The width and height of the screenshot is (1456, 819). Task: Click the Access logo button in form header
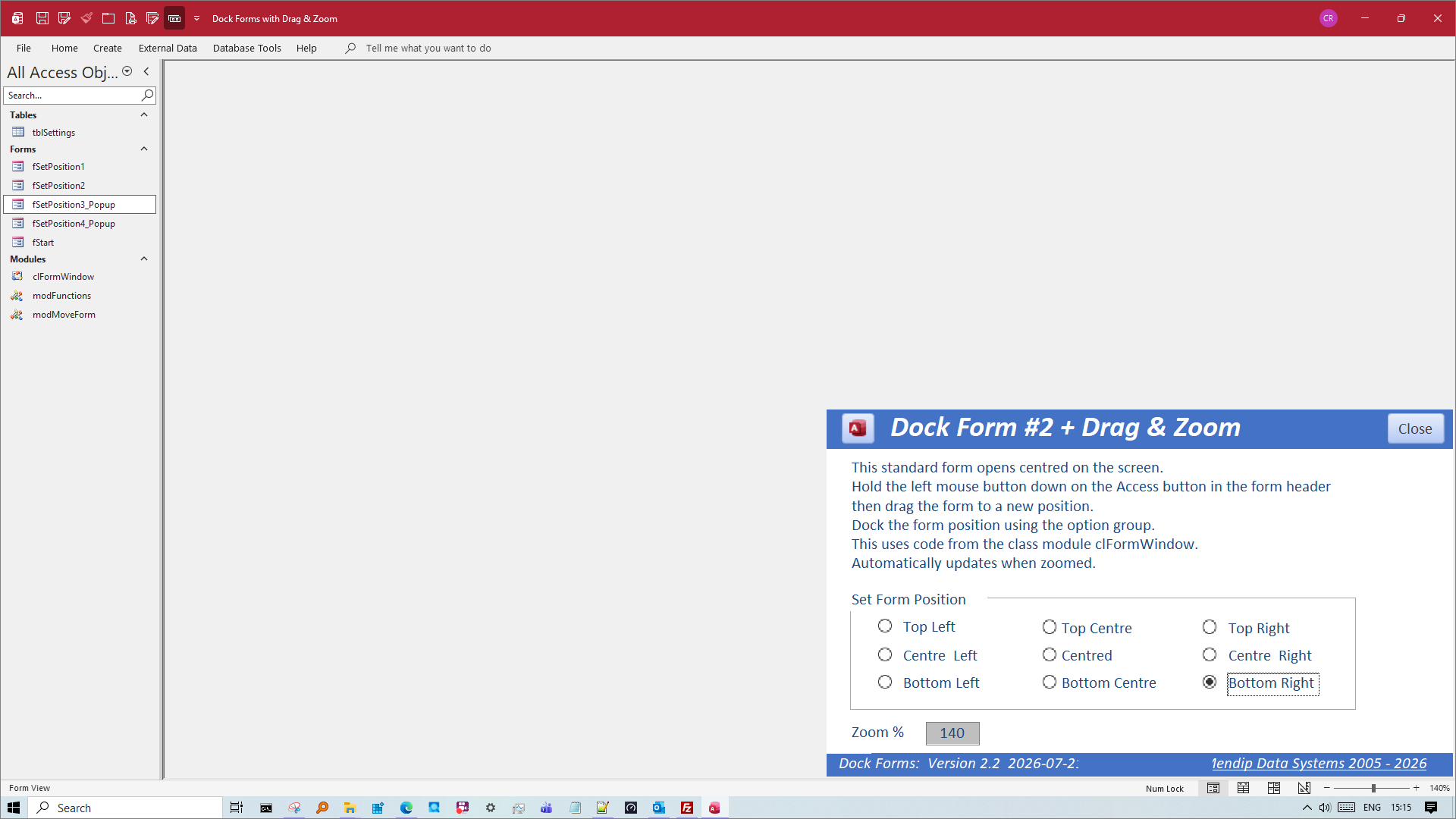[x=858, y=428]
